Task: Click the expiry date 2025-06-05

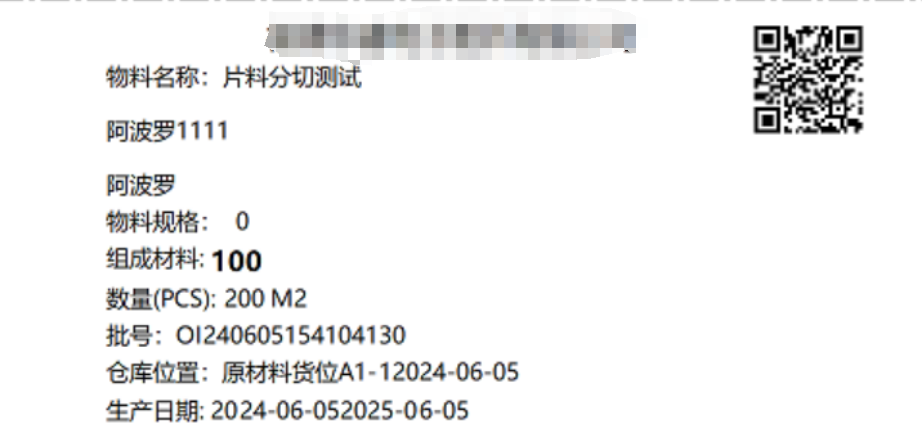Action: pyautogui.click(x=405, y=410)
